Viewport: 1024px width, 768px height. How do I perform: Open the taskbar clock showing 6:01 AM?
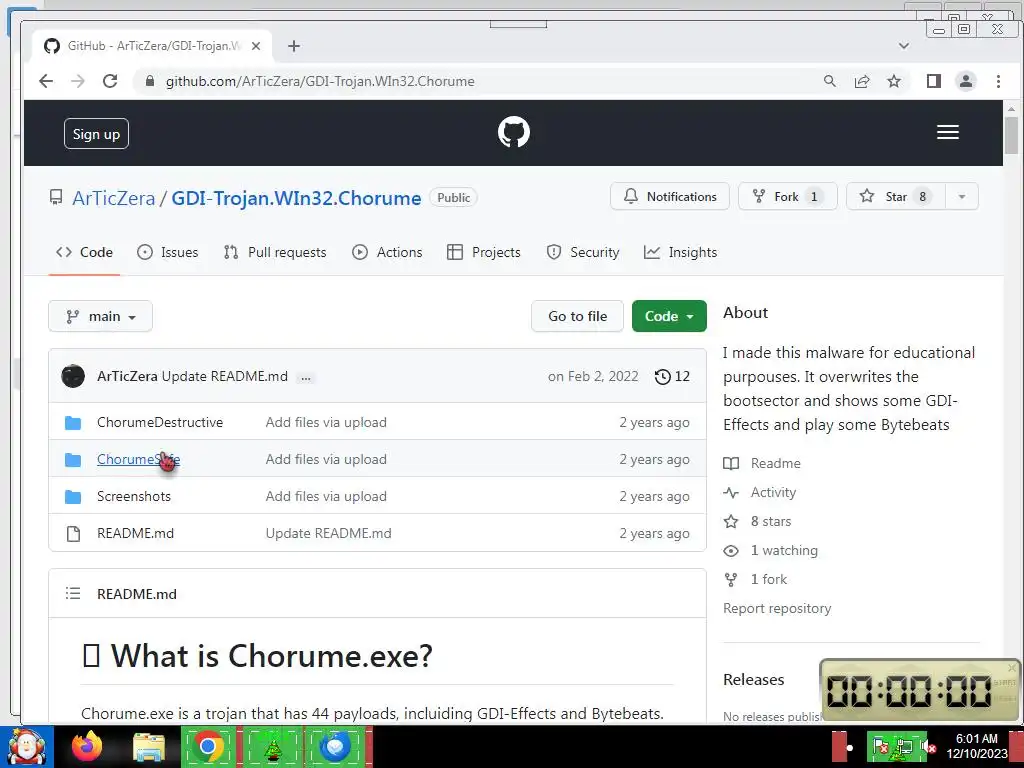977,746
